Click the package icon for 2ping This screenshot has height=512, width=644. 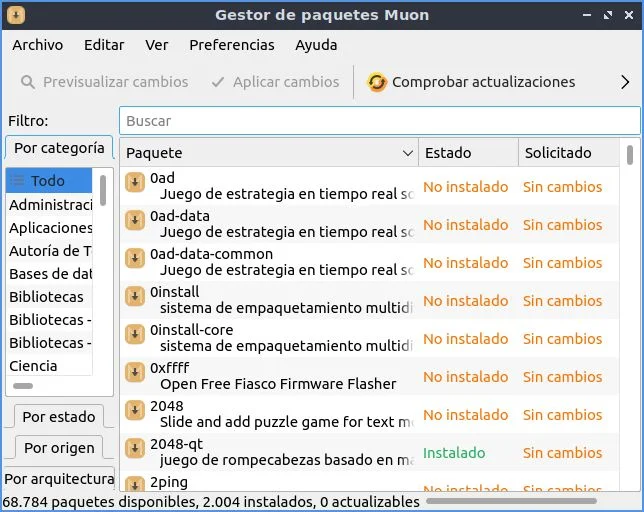pyautogui.click(x=135, y=484)
